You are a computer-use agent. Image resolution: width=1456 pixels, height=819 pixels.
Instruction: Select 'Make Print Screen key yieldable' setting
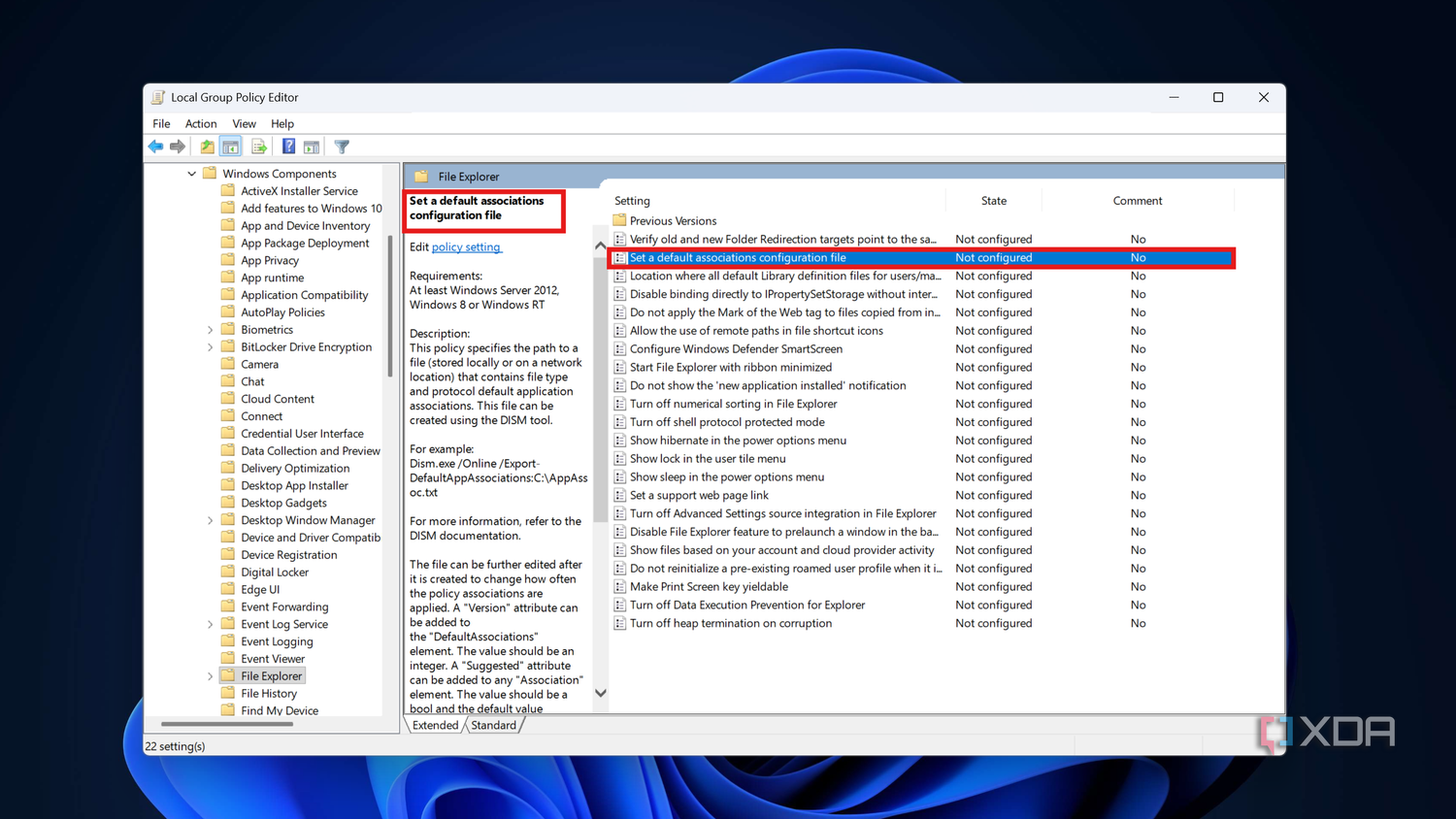pyautogui.click(x=709, y=586)
